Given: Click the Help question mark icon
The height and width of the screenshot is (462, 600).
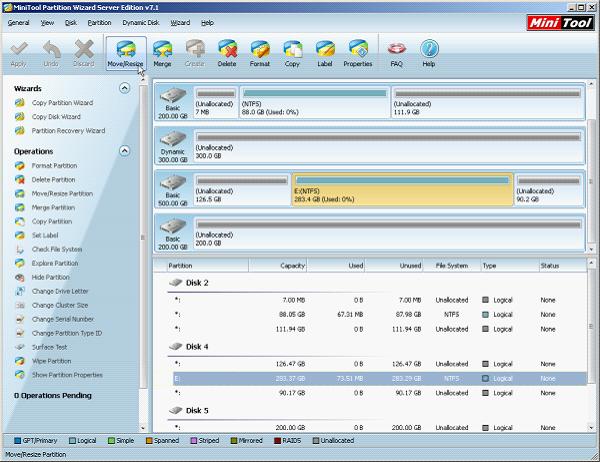Looking at the screenshot, I should click(429, 49).
